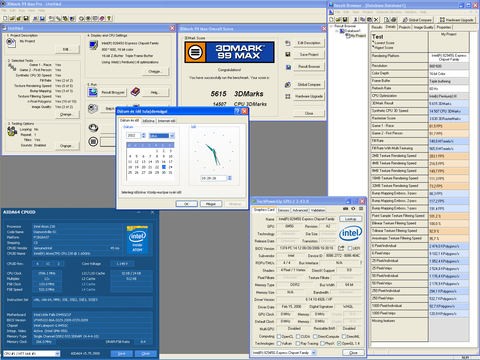
Task: Switch to the Validation tab in GPU-Z
Action: (318, 210)
